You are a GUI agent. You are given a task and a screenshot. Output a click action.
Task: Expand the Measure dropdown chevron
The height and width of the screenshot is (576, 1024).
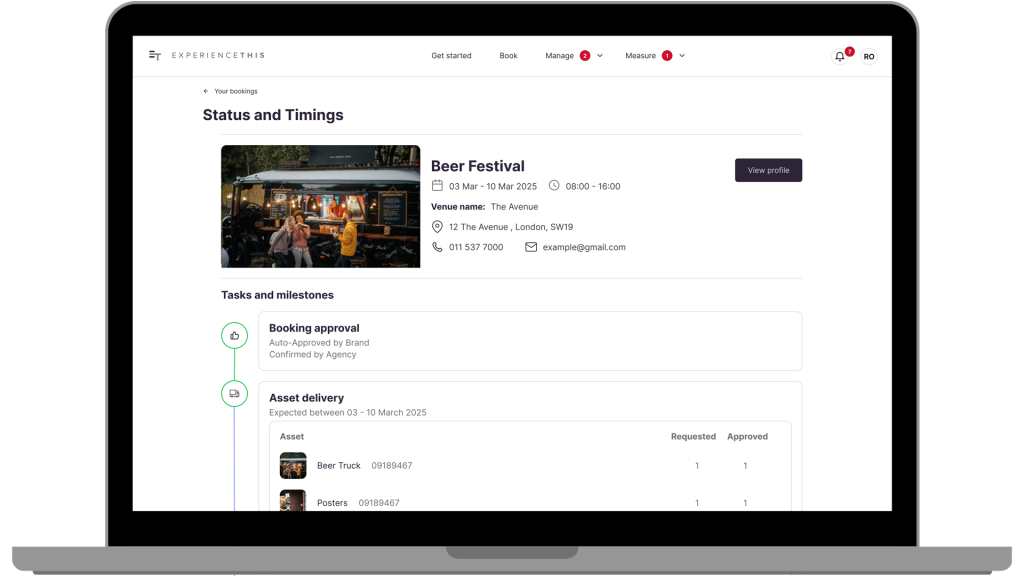point(682,56)
